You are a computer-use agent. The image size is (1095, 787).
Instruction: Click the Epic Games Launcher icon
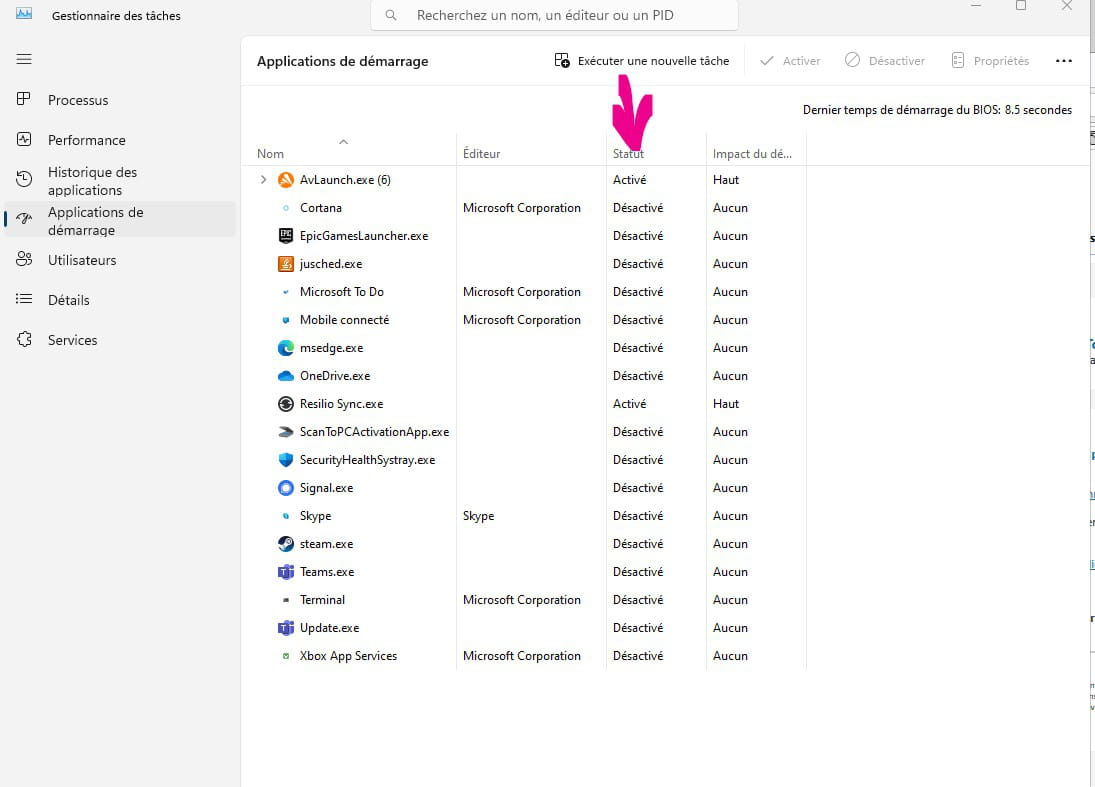click(x=285, y=236)
